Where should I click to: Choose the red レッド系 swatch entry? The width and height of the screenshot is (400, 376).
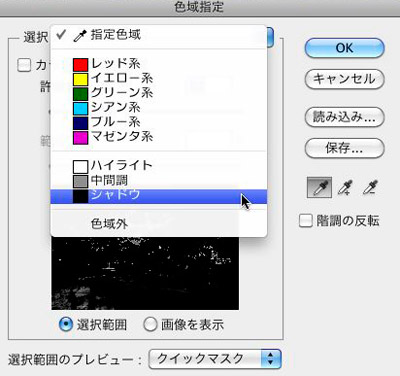click(x=159, y=64)
